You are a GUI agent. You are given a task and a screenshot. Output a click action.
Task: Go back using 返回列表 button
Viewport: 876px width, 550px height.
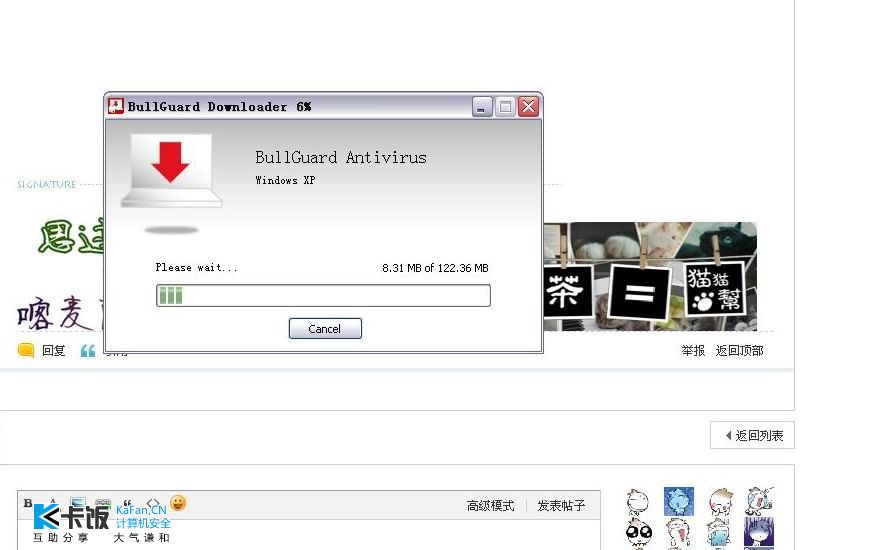(x=753, y=435)
